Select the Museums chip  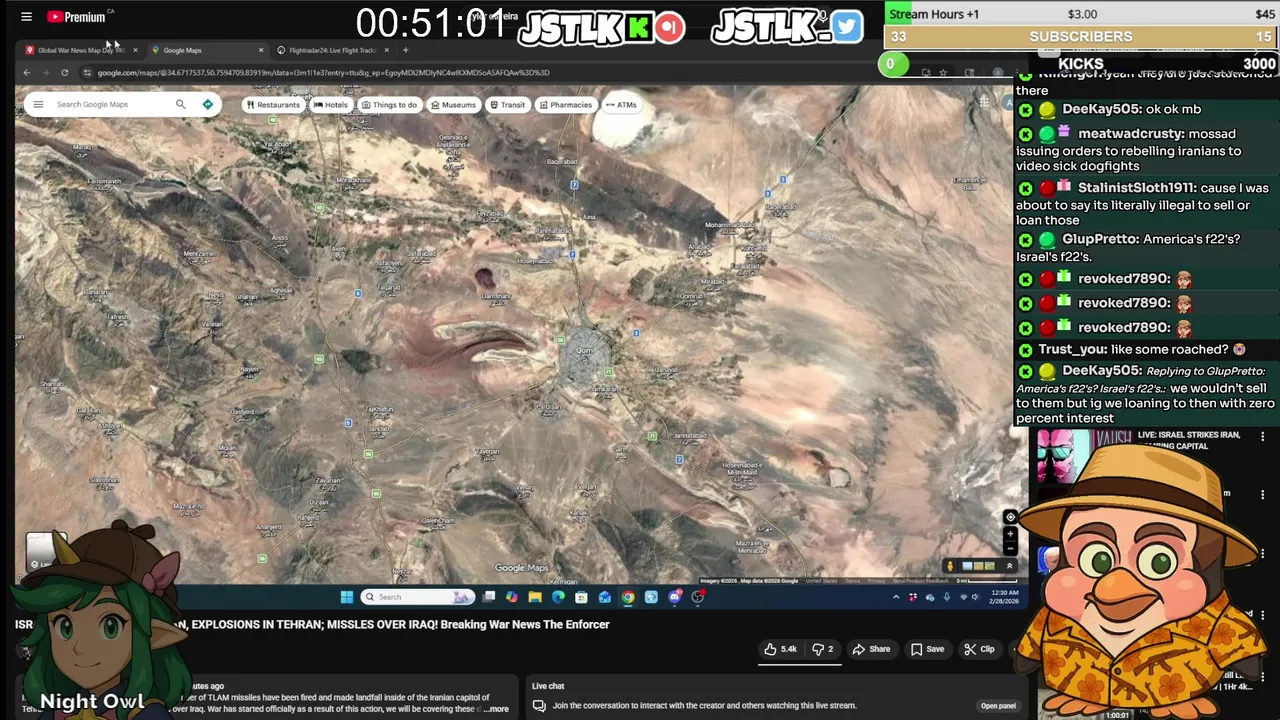pos(454,104)
